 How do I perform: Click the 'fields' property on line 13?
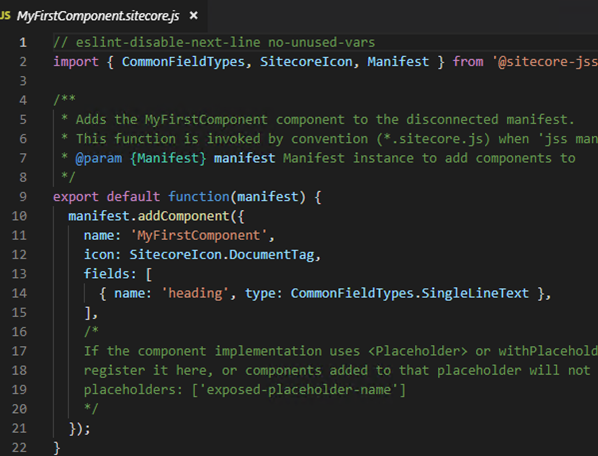point(106,274)
